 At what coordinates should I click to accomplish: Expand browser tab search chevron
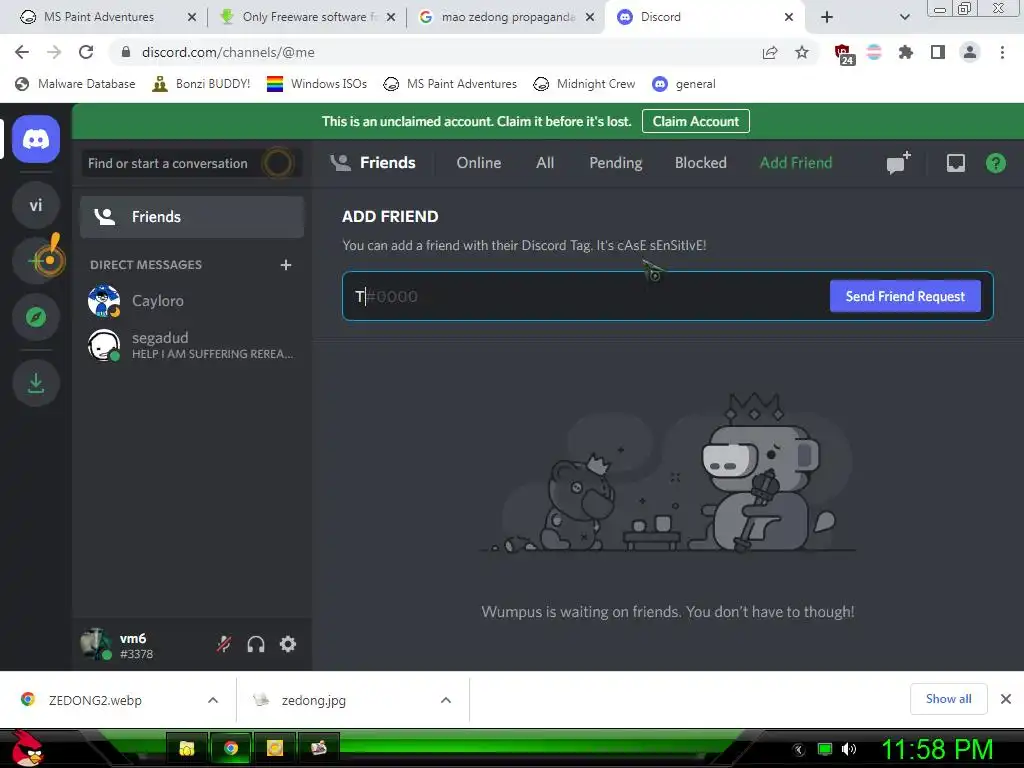coord(904,17)
